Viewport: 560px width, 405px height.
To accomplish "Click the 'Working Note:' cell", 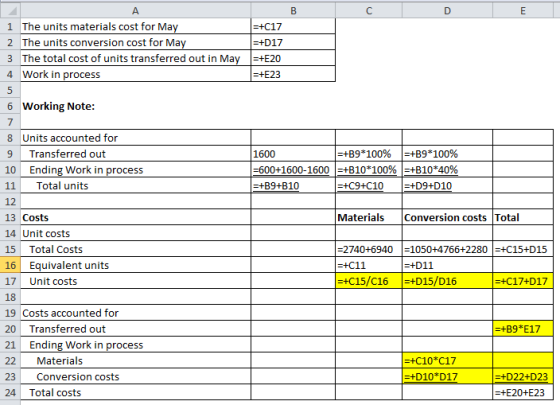I will [x=136, y=106].
